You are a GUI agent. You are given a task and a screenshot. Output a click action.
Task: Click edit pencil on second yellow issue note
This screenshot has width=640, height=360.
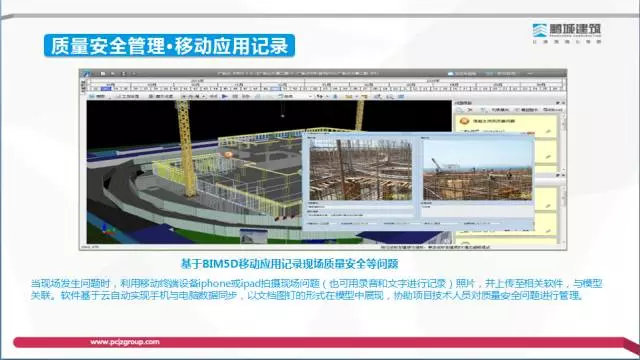(x=548, y=157)
